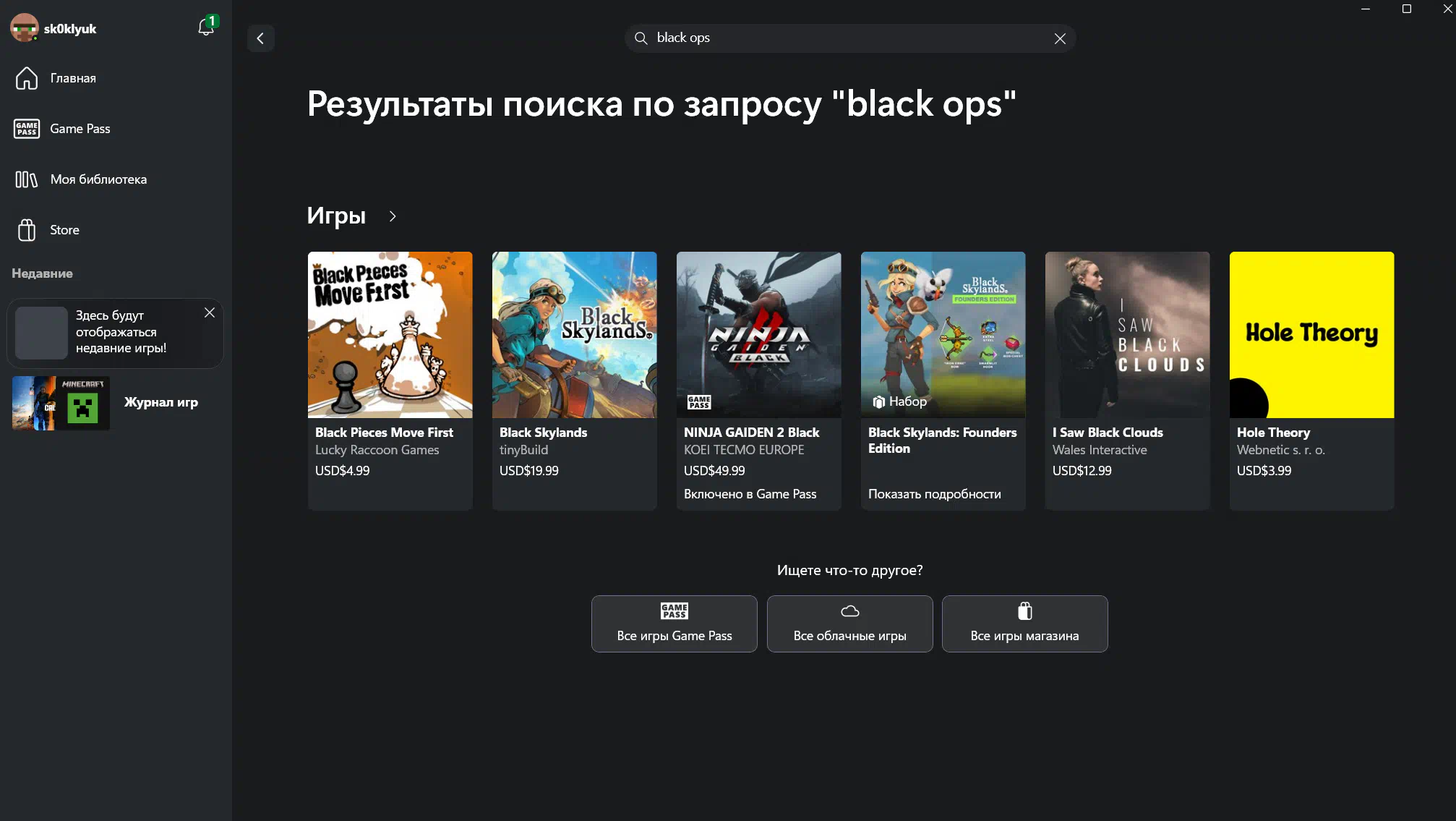This screenshot has height=821, width=1456.
Task: Click the Store bag icon
Action: (x=27, y=230)
